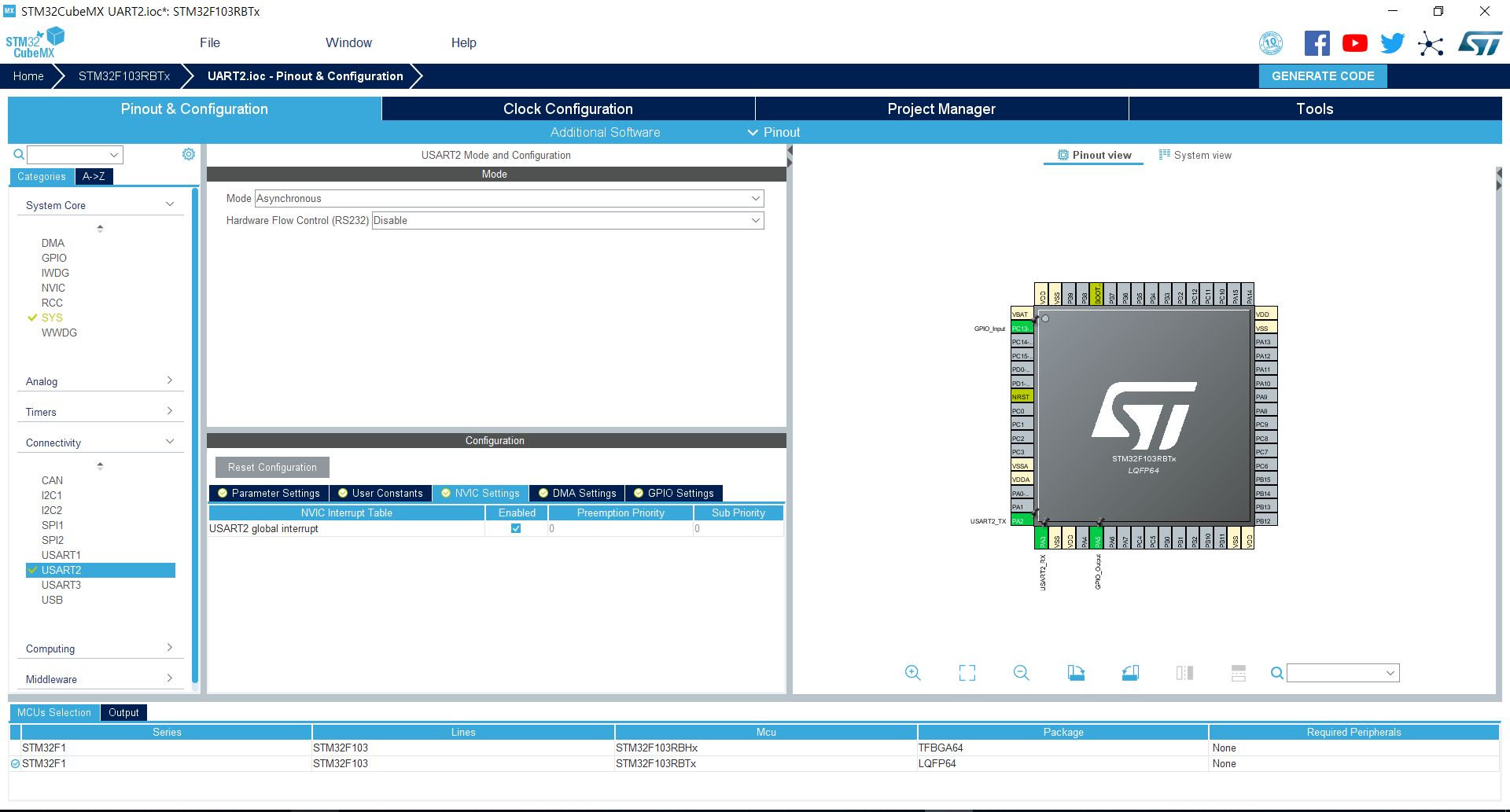
Task: Select the STM32F103RBHx row in MCU table
Action: [x=755, y=748]
